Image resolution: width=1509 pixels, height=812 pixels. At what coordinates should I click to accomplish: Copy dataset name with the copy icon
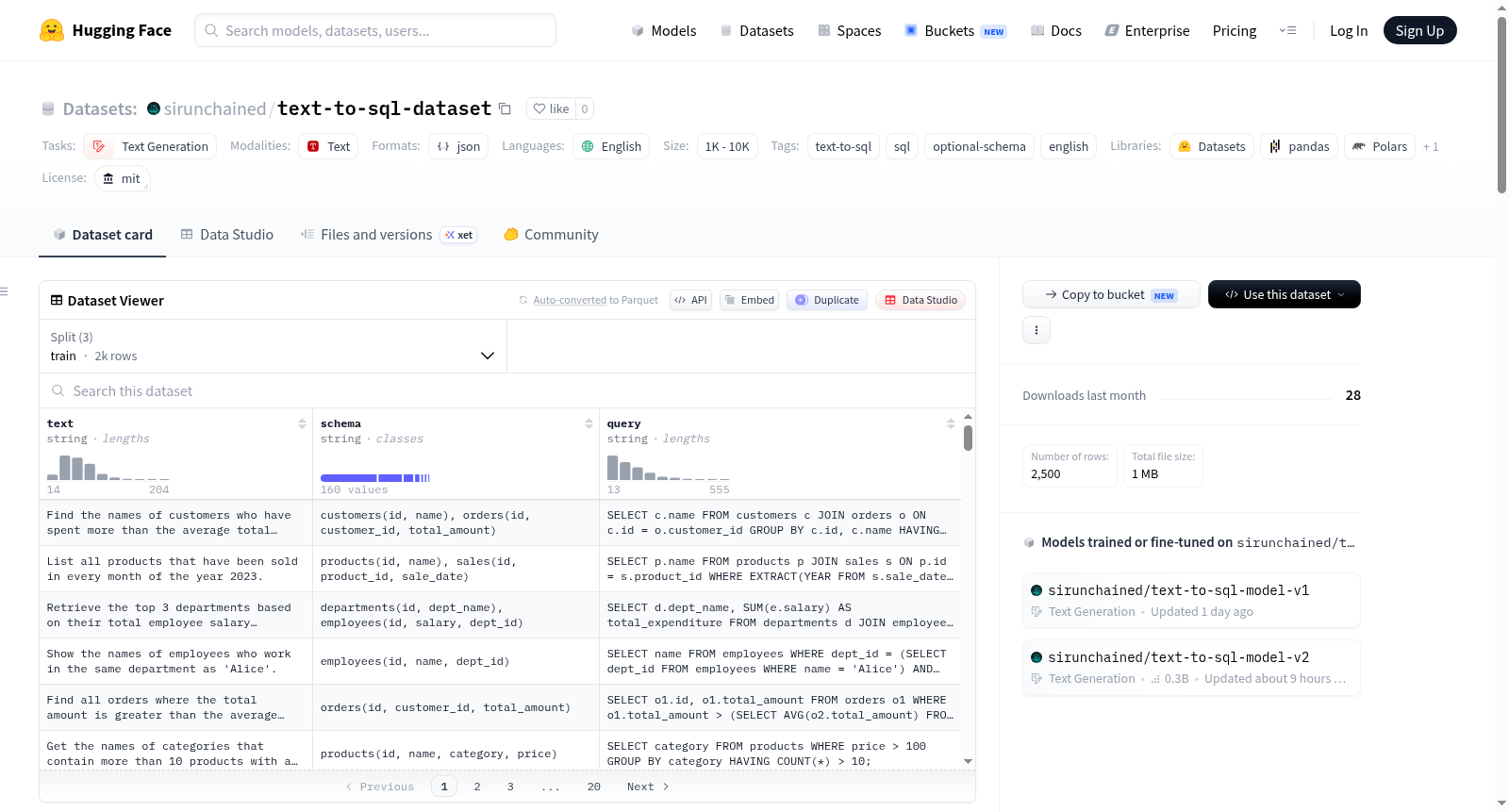coord(505,108)
